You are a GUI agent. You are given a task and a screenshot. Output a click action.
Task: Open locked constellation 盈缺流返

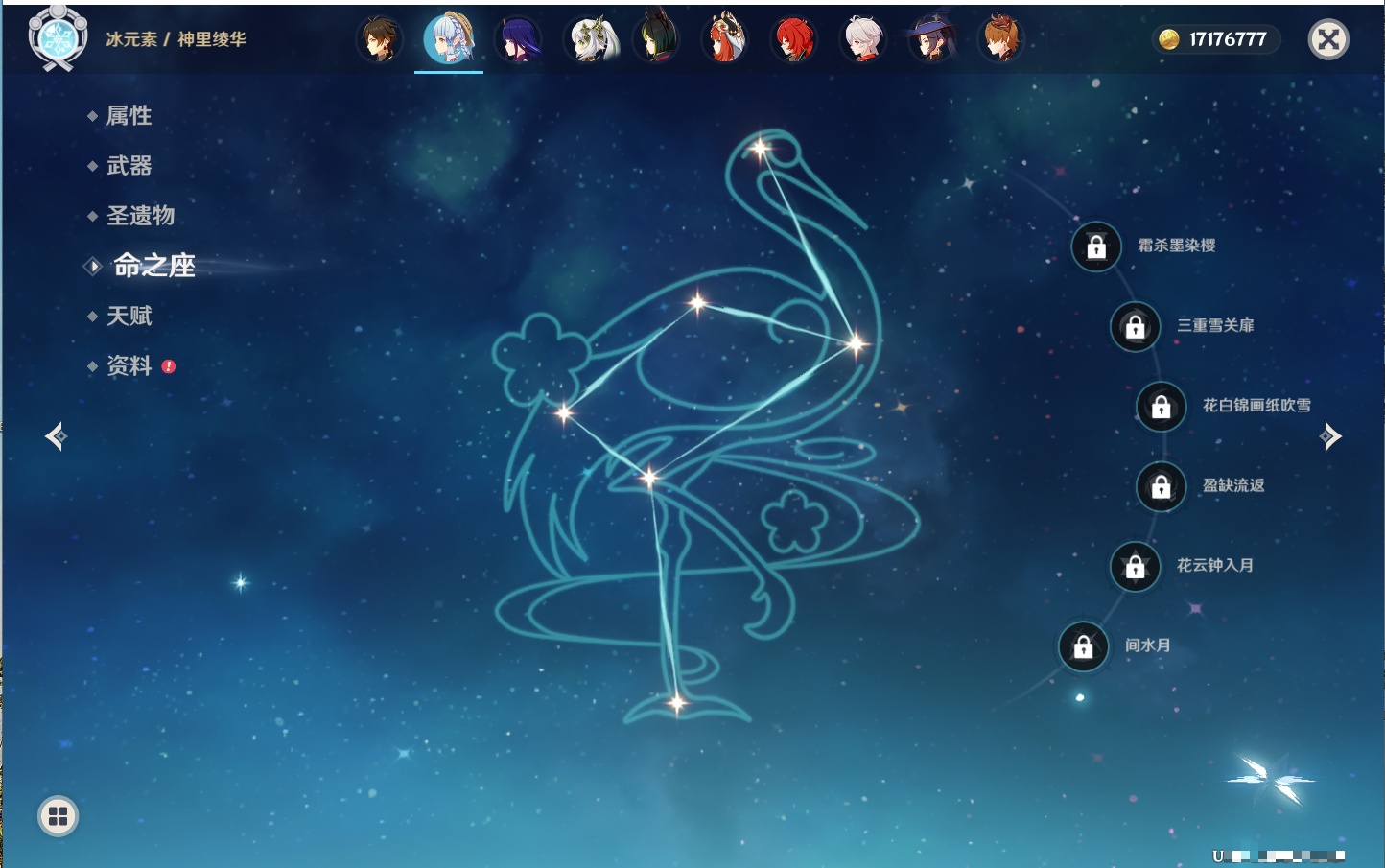pyautogui.click(x=1161, y=486)
